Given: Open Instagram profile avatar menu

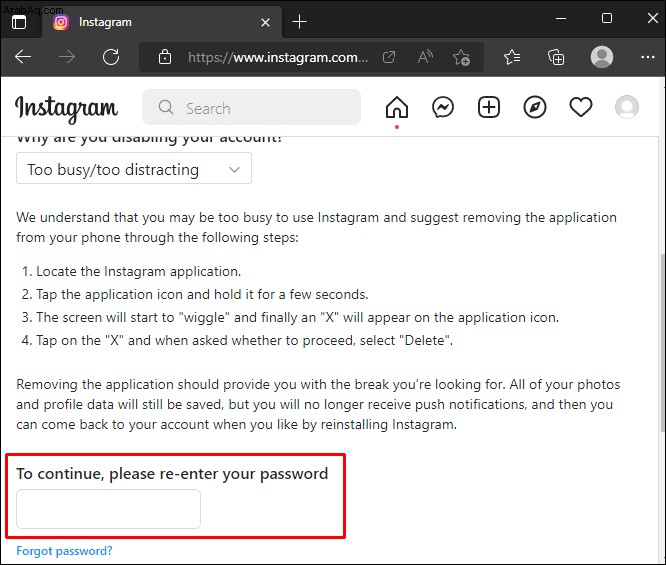Looking at the screenshot, I should 626,107.
